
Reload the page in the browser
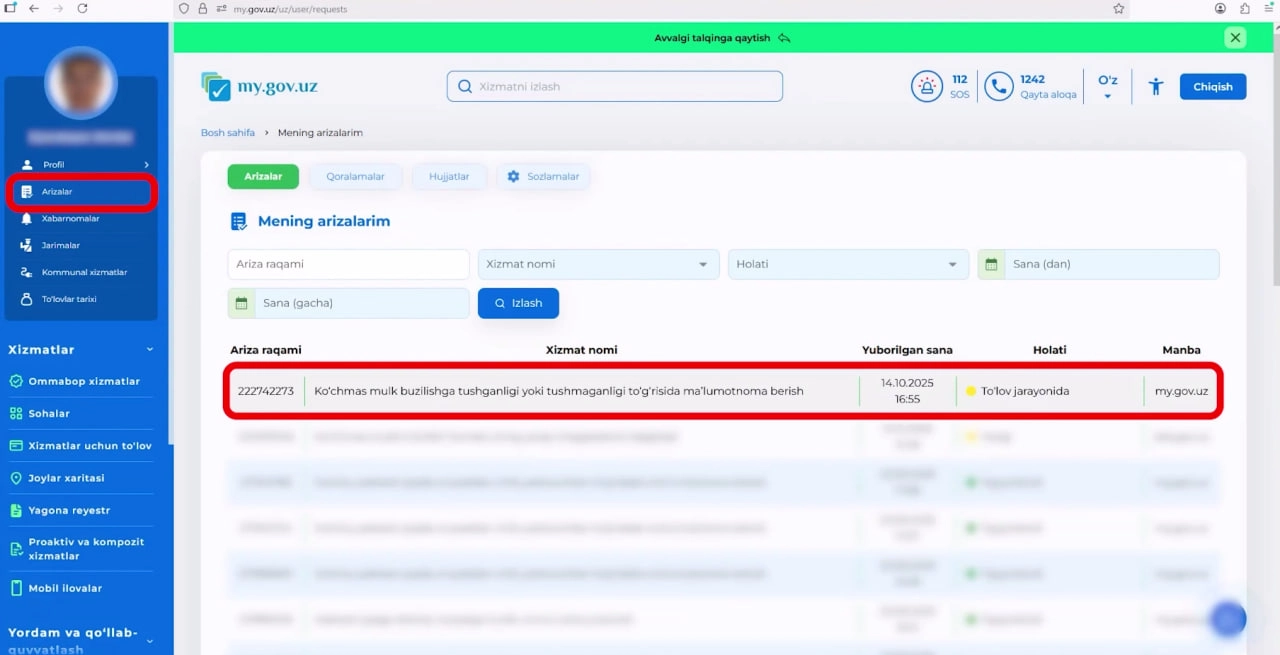click(82, 8)
